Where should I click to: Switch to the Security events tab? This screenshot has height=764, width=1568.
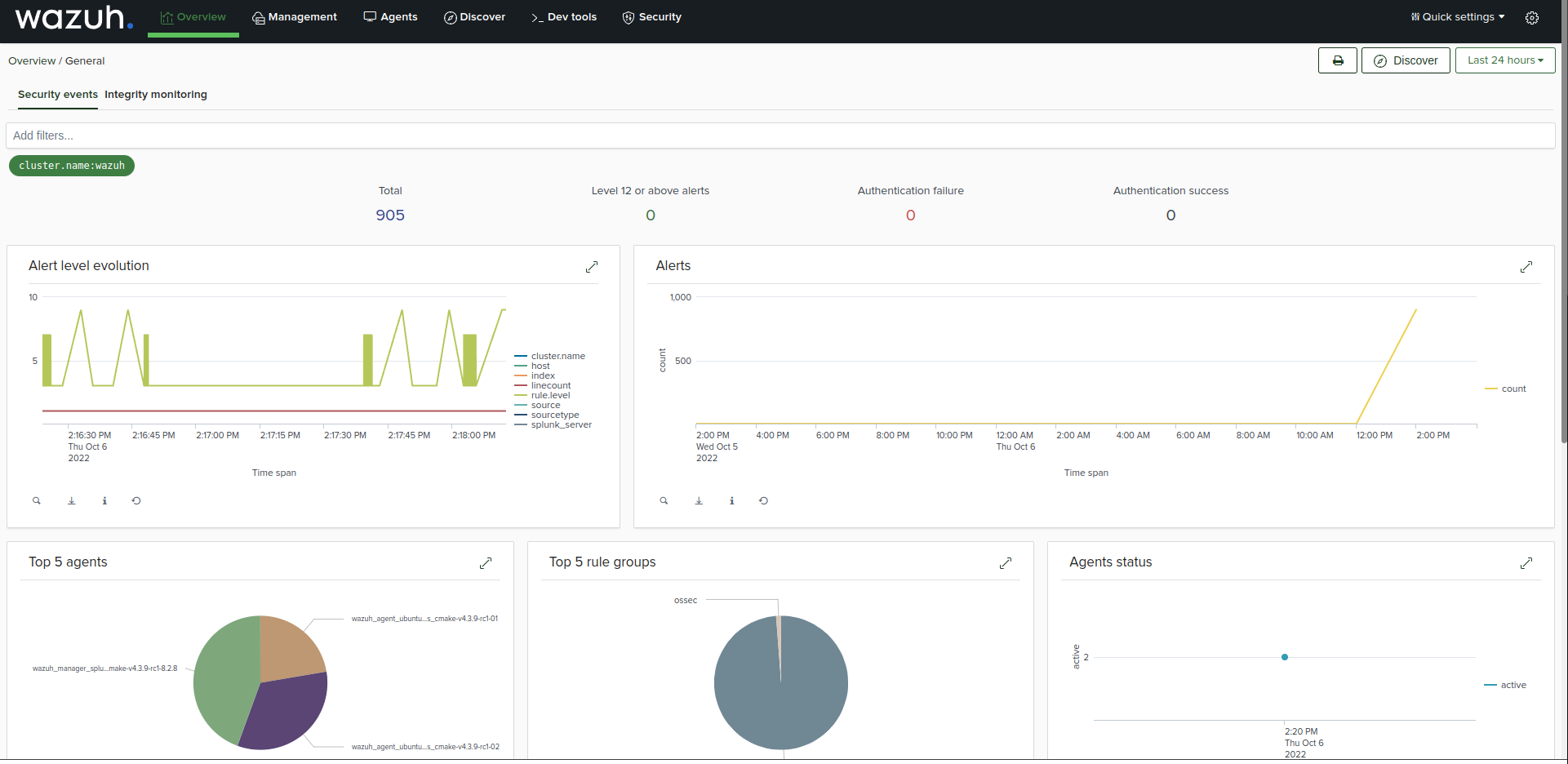point(58,95)
